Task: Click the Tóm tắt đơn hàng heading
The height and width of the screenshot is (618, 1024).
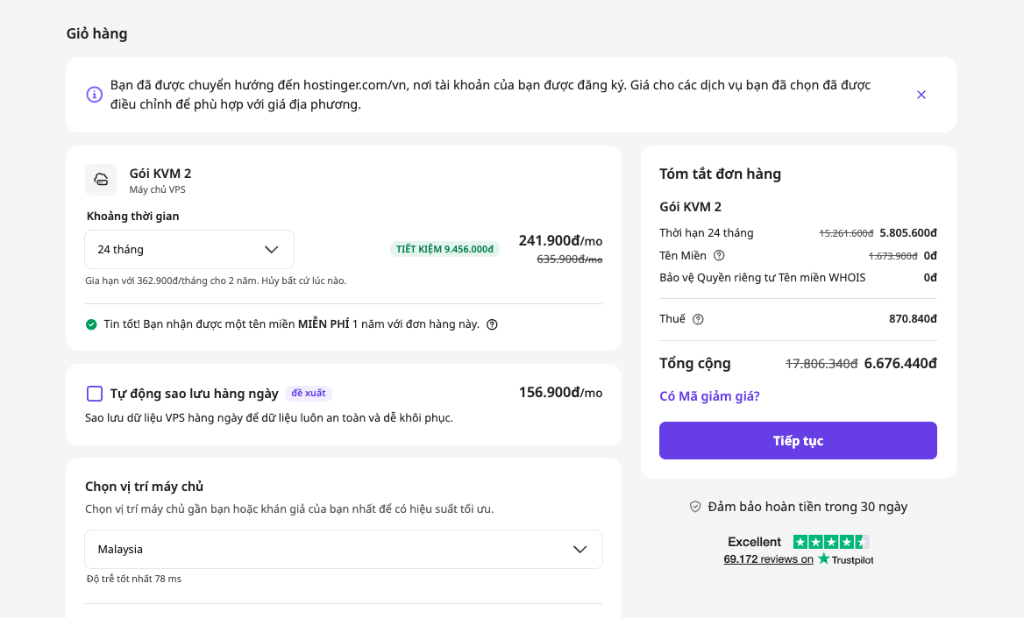Action: tap(720, 174)
